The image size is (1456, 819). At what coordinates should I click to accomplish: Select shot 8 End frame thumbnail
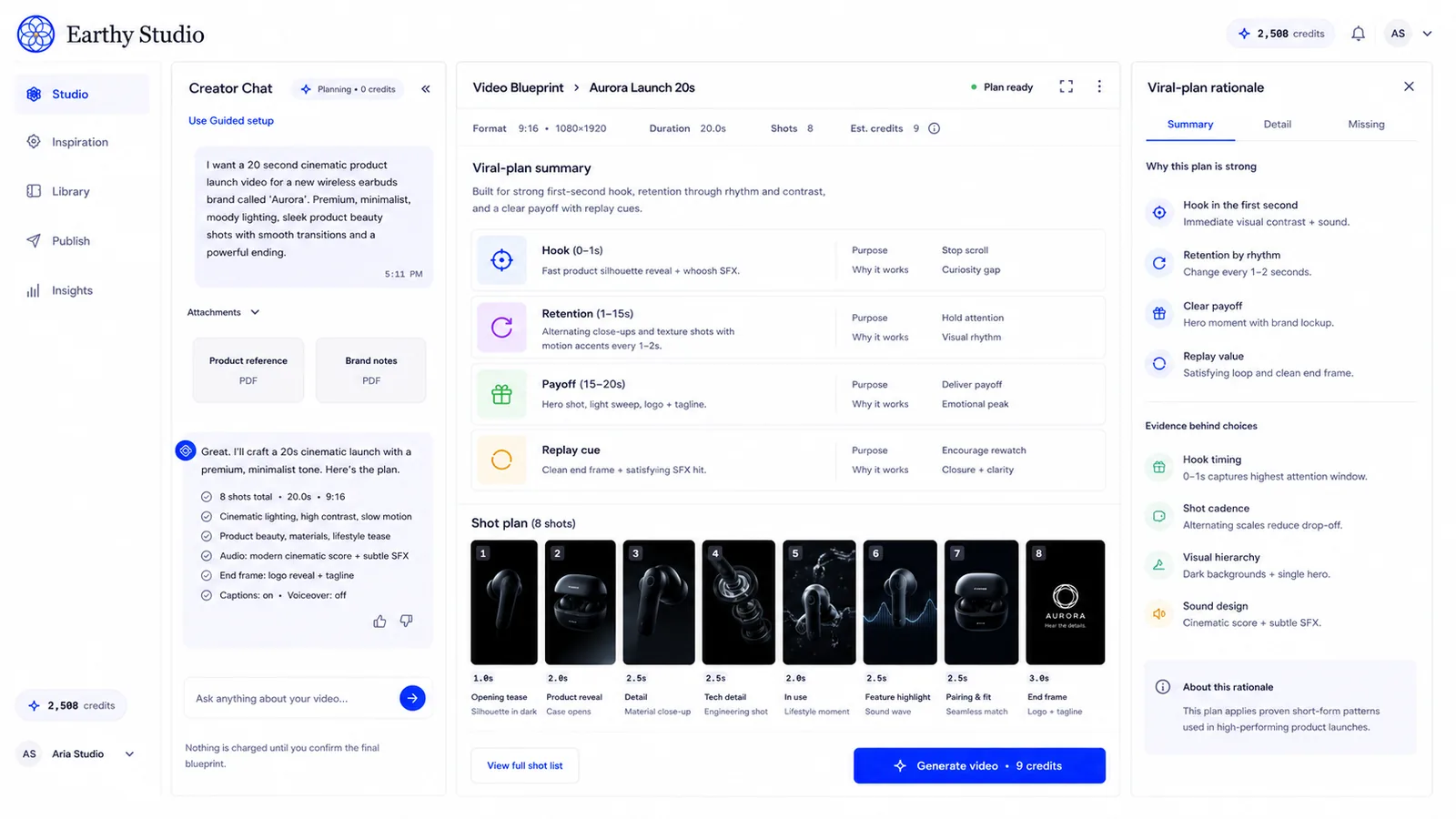(1066, 602)
